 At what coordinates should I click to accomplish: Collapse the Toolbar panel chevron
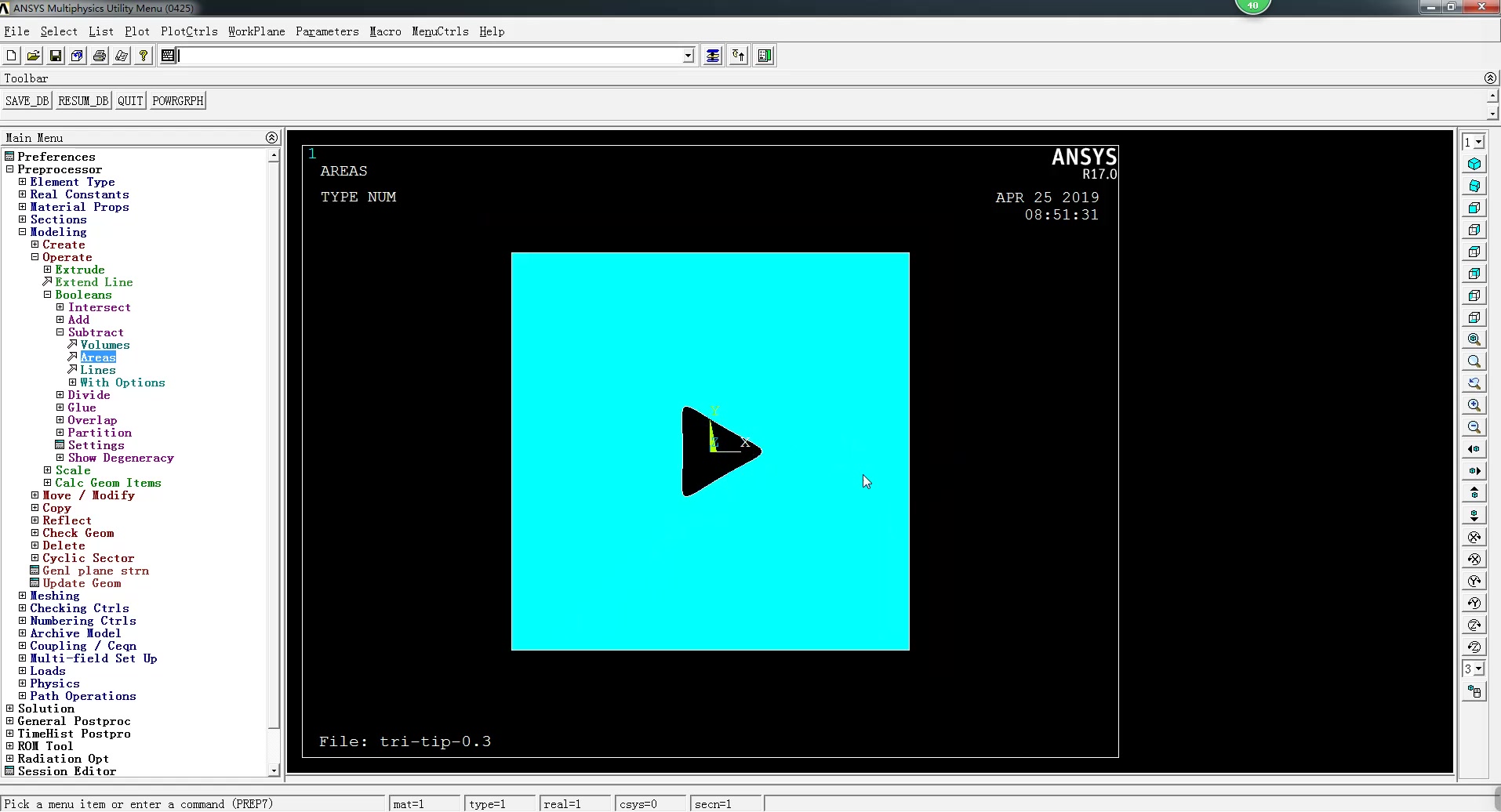[1490, 78]
